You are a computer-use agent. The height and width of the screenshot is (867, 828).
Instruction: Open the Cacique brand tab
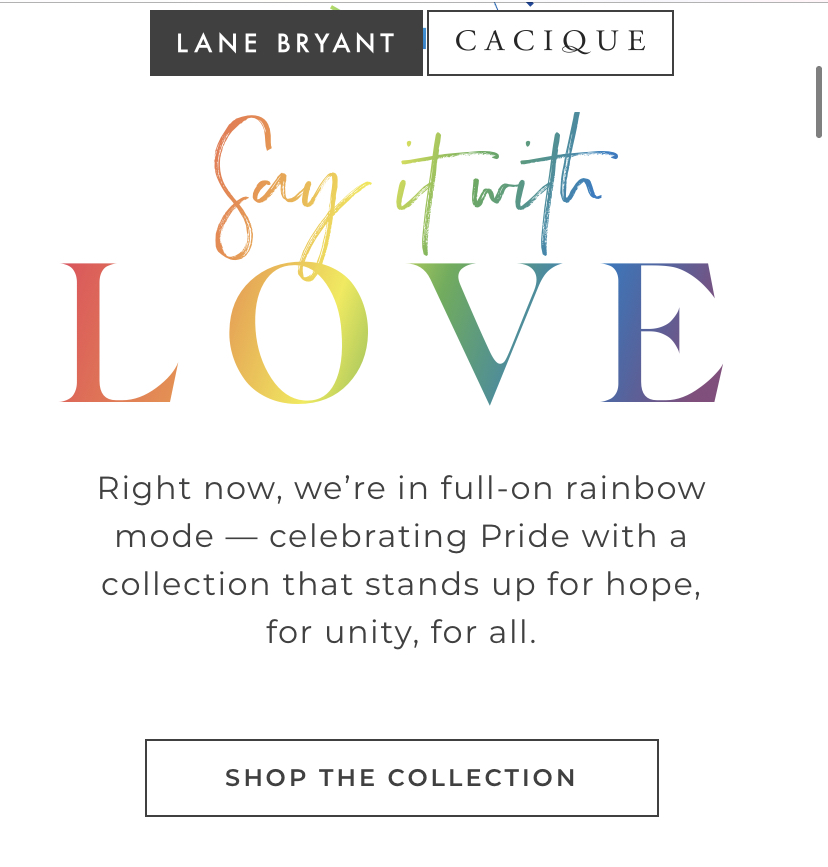point(550,43)
